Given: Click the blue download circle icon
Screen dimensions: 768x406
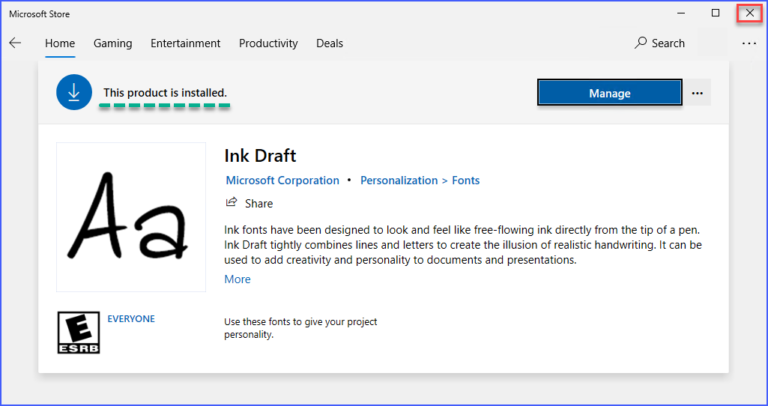Looking at the screenshot, I should pos(74,92).
